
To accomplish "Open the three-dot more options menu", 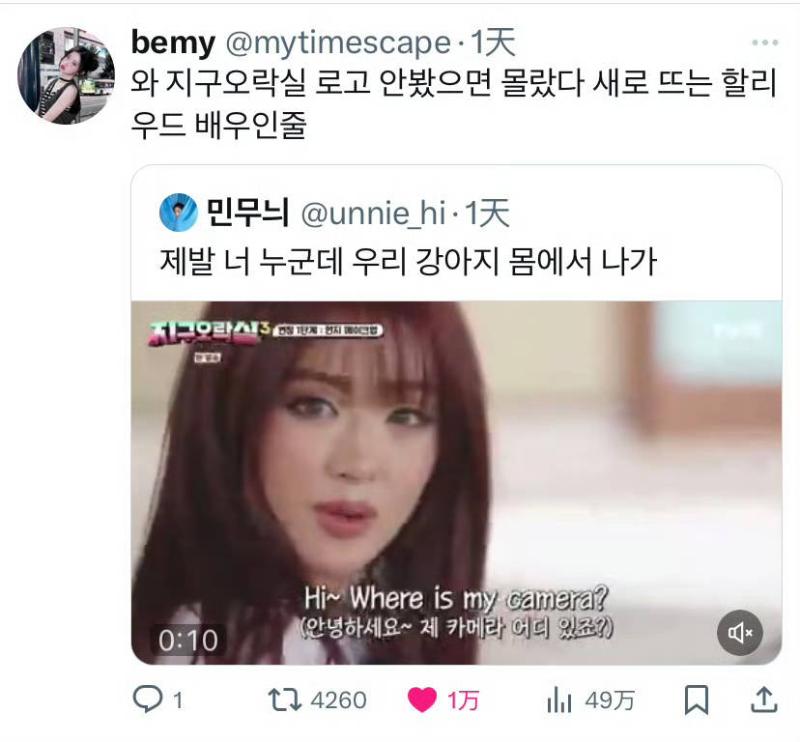I will point(765,43).
